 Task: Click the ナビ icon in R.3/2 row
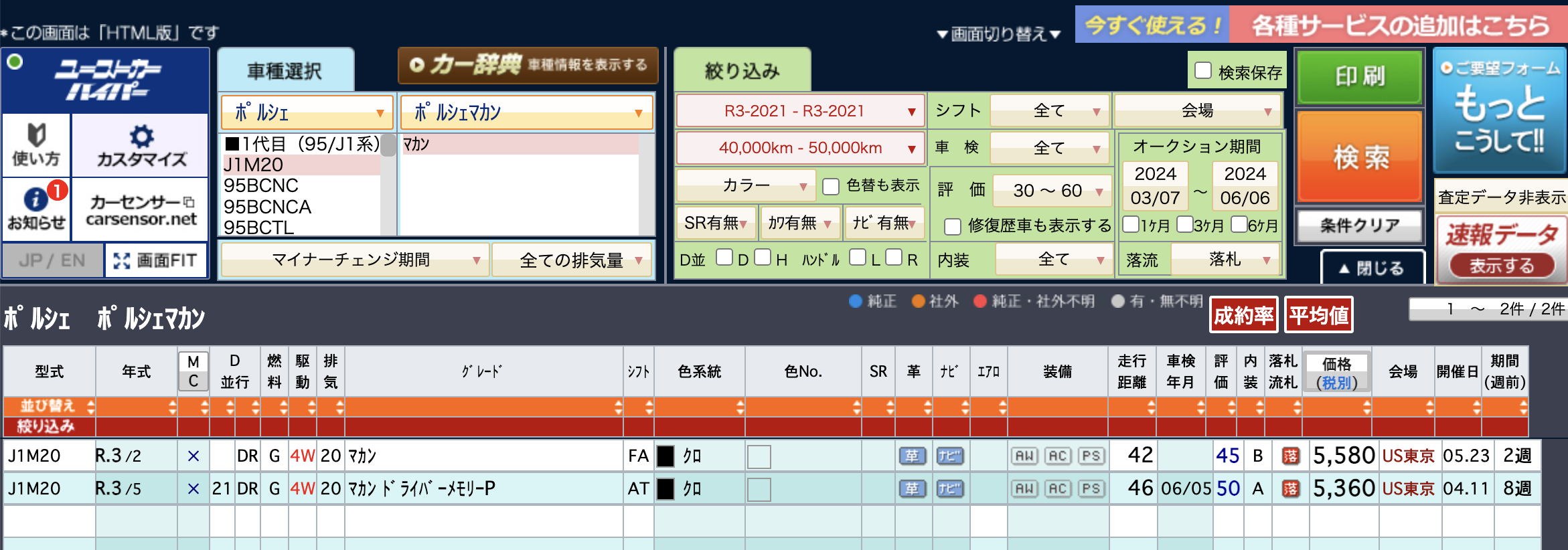coord(949,456)
